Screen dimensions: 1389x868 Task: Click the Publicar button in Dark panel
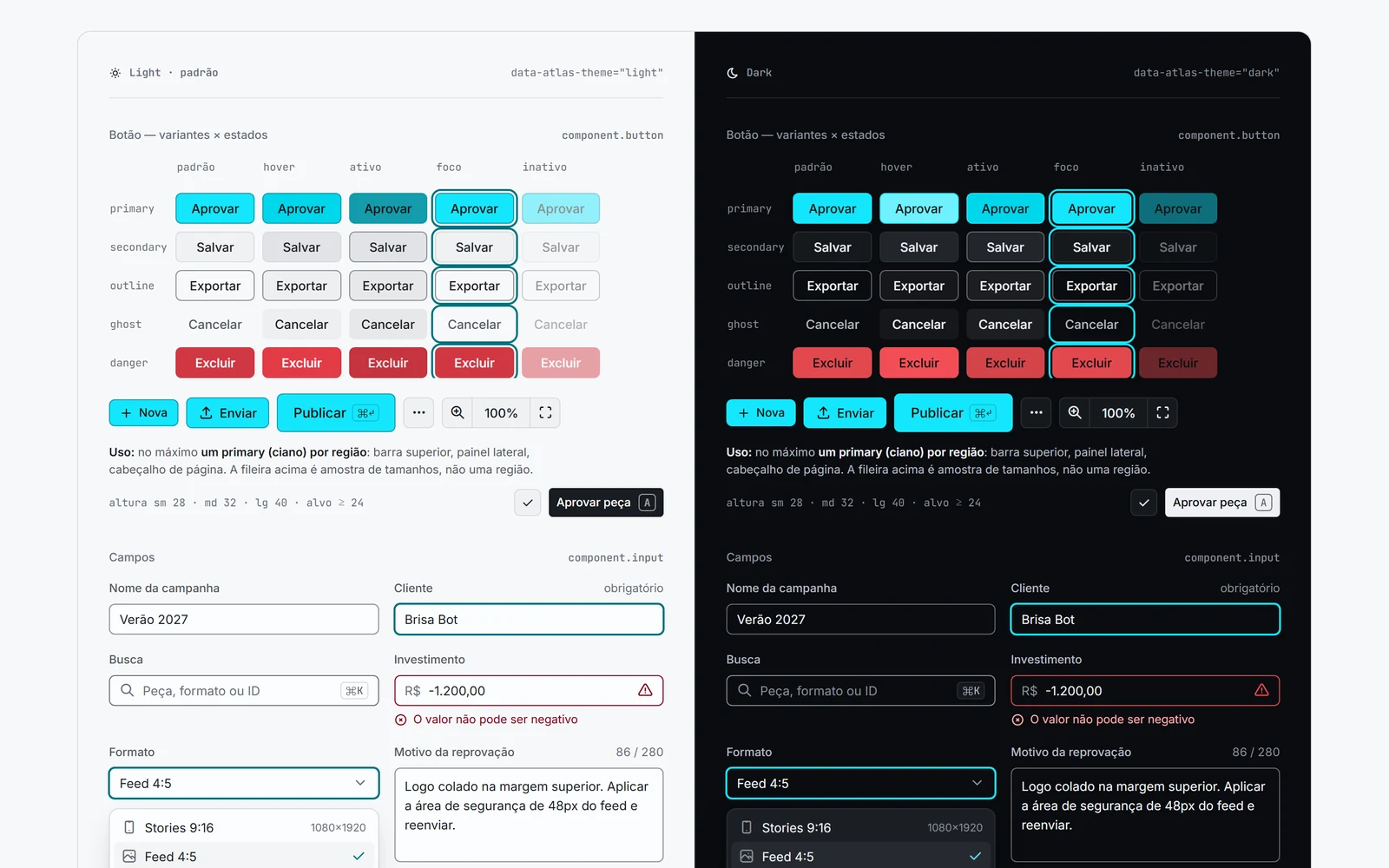[x=953, y=413]
